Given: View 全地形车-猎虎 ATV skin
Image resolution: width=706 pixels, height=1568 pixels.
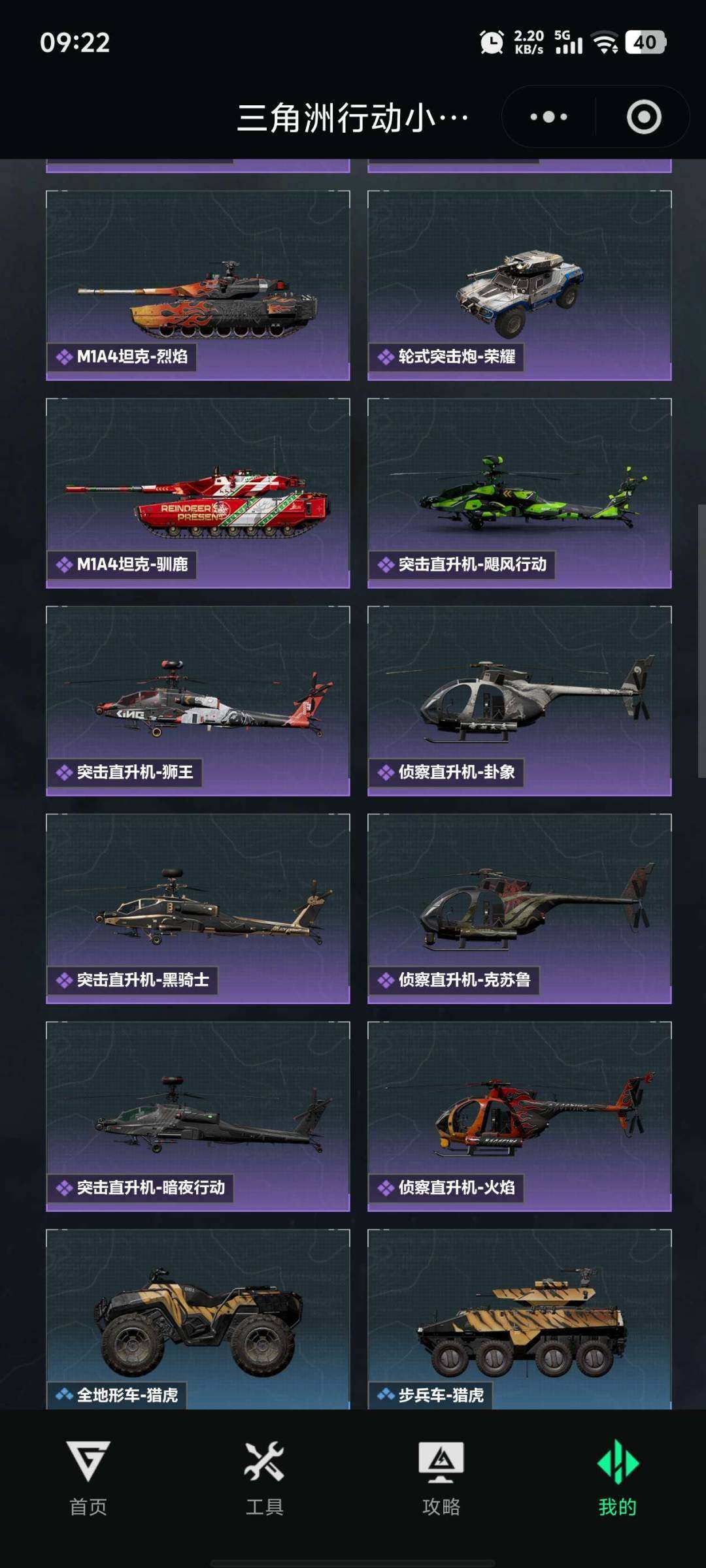Looking at the screenshot, I should [198, 1318].
